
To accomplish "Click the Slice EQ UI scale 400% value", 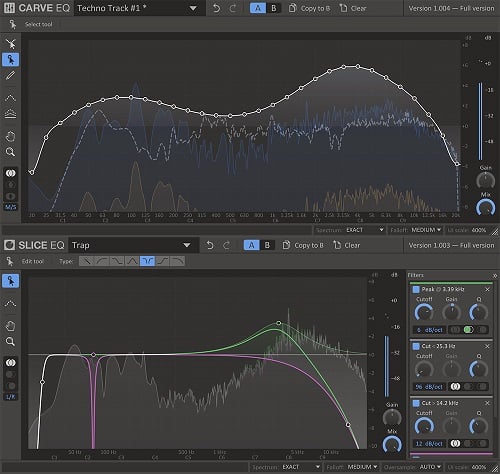I will tap(478, 467).
